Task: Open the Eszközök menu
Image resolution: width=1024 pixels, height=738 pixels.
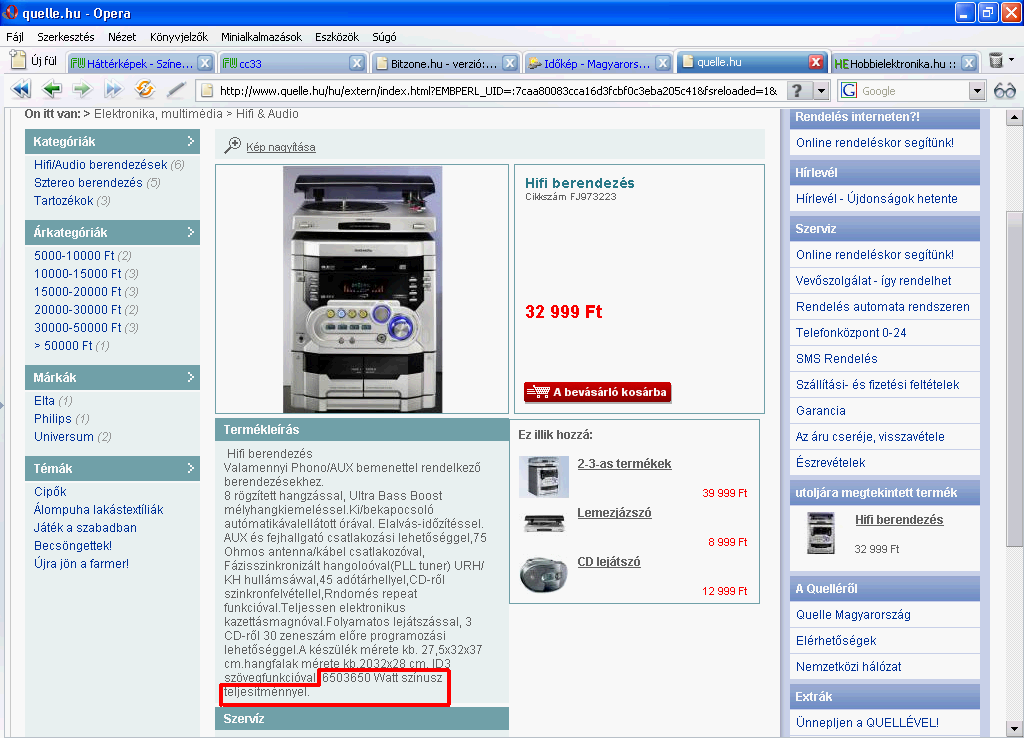Action: click(x=337, y=37)
